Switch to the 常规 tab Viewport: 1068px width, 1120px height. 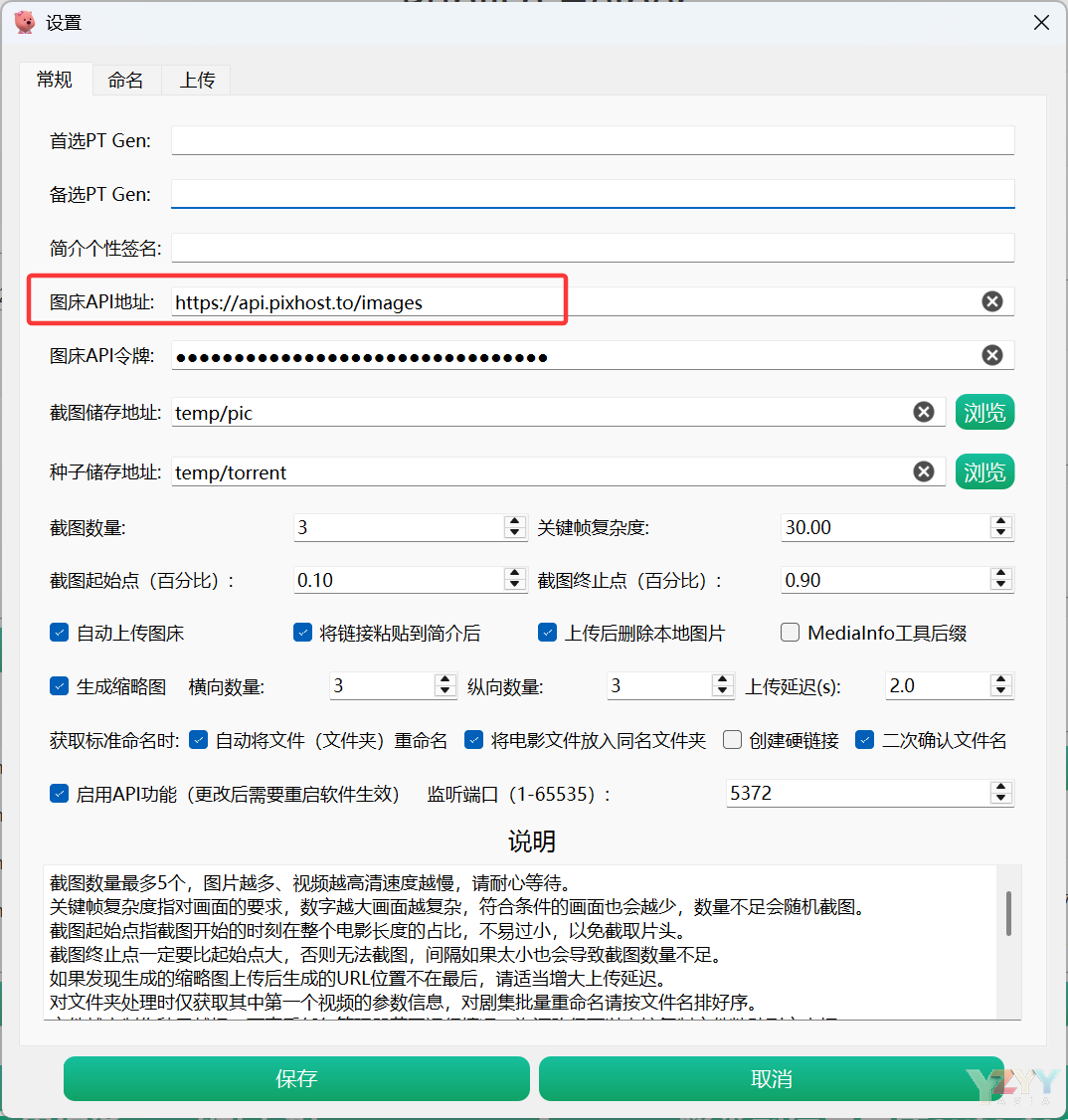click(55, 79)
